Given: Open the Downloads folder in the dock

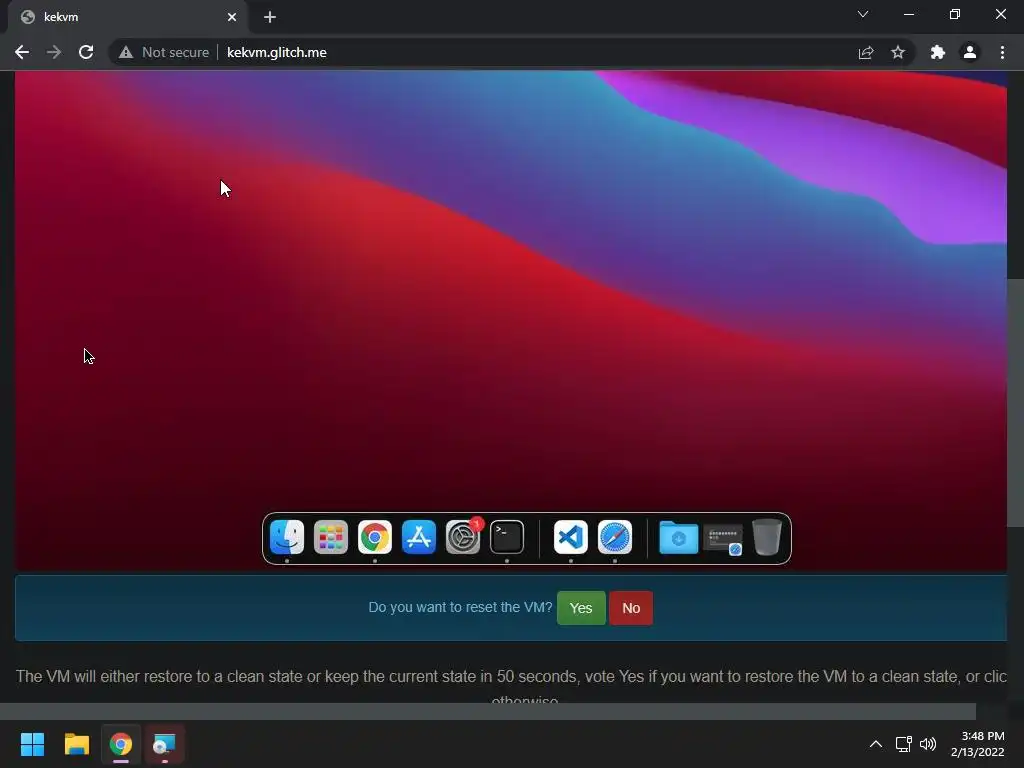Looking at the screenshot, I should [679, 537].
